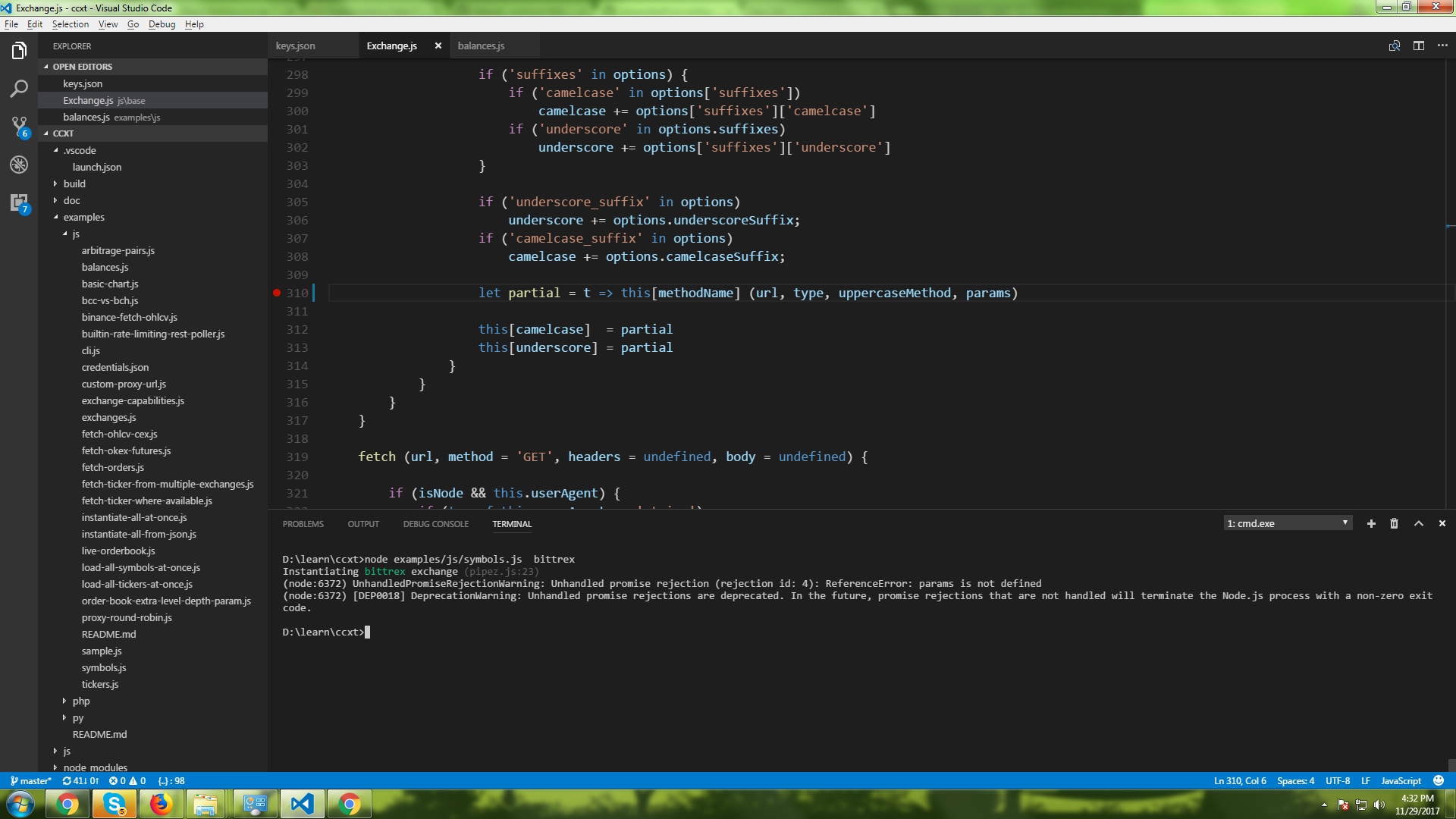1456x819 pixels.
Task: Open the Extensions view icon
Action: click(19, 202)
